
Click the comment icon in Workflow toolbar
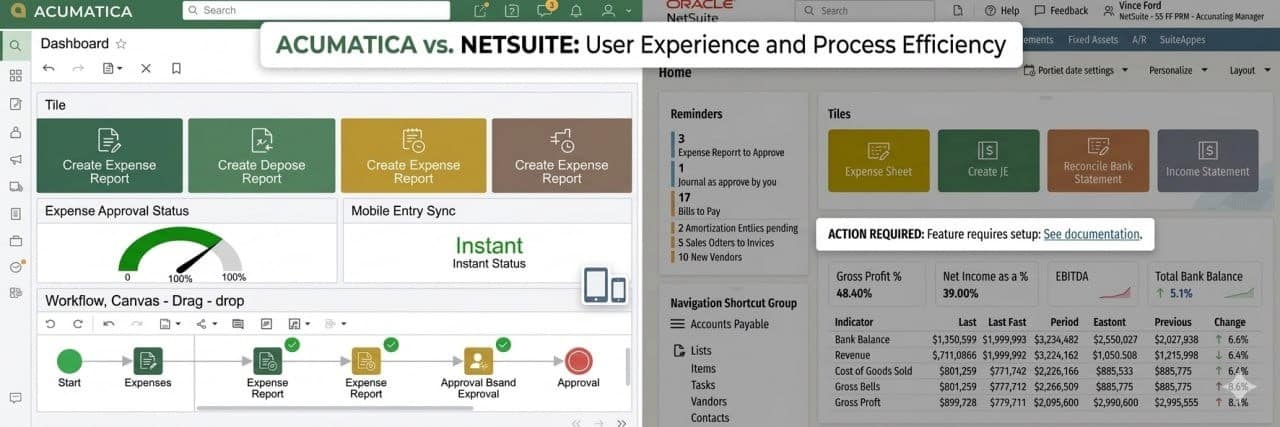pos(238,324)
